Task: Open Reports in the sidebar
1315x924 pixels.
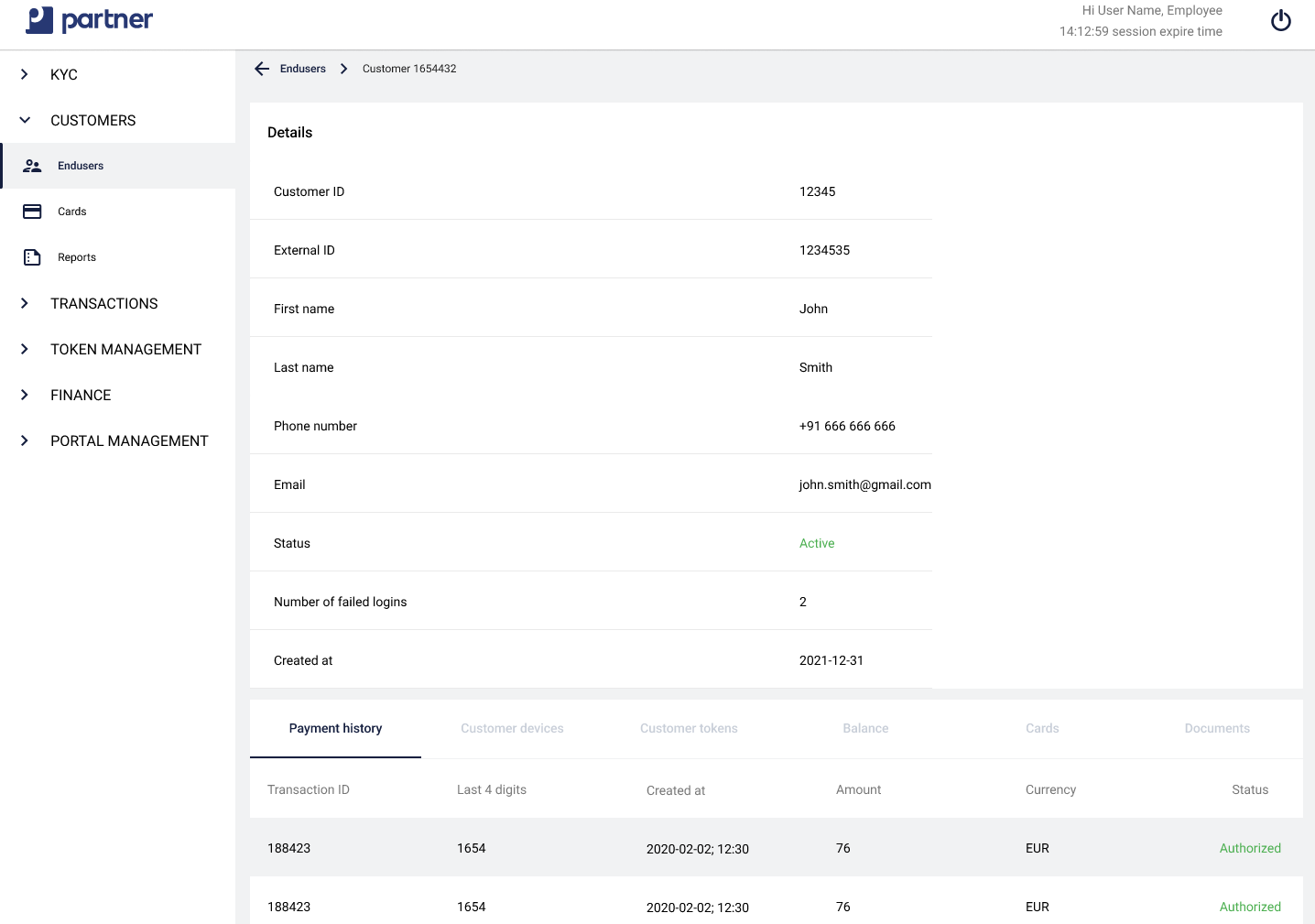Action: point(77,257)
